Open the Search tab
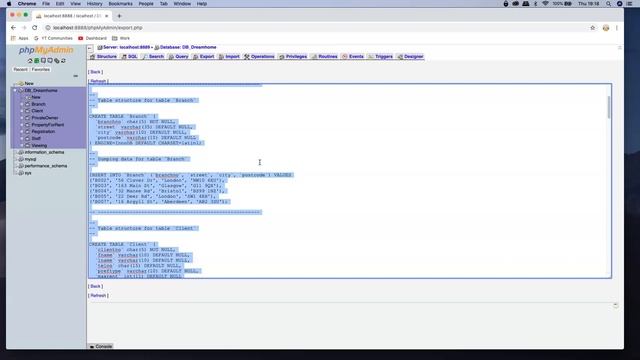The image size is (640, 360). (x=153, y=57)
